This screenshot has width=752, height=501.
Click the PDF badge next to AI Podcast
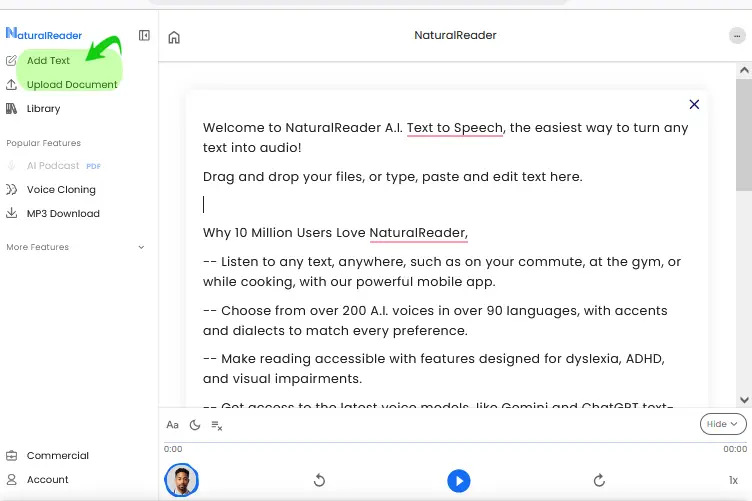(x=94, y=166)
